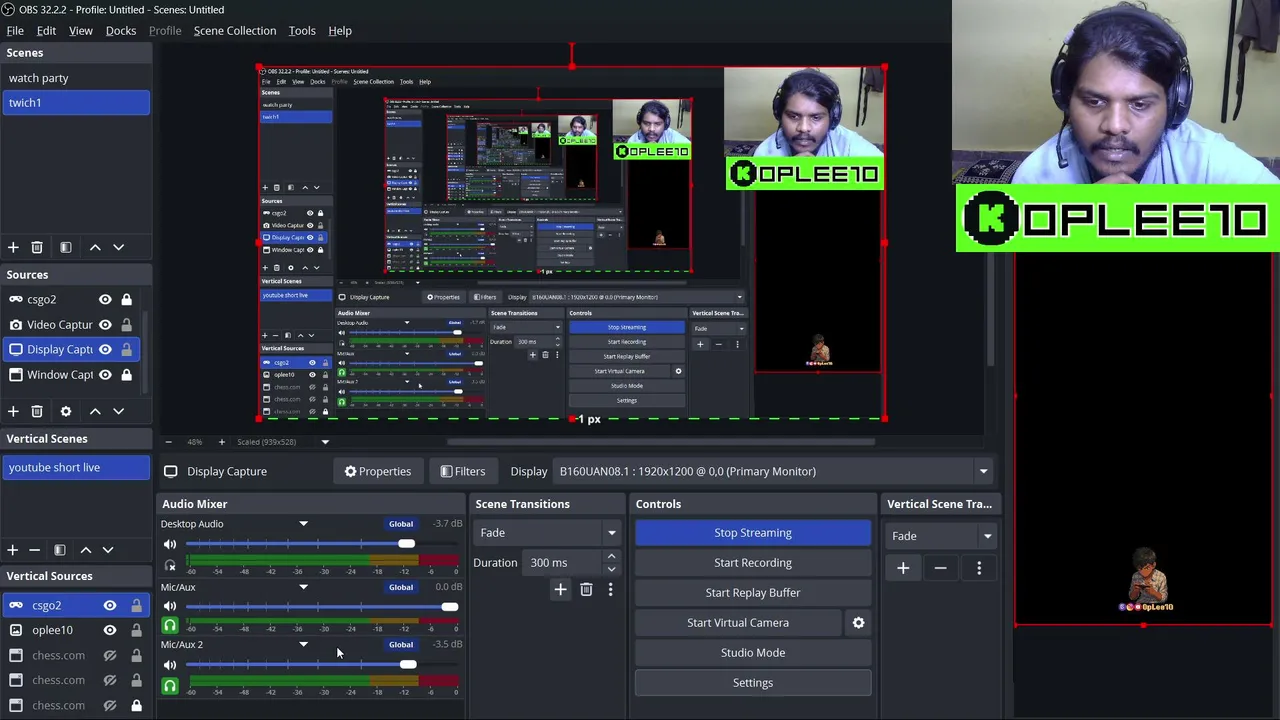Hide oplee10 in Vertical Sources
Viewport: 1280px width, 720px height.
click(x=110, y=630)
